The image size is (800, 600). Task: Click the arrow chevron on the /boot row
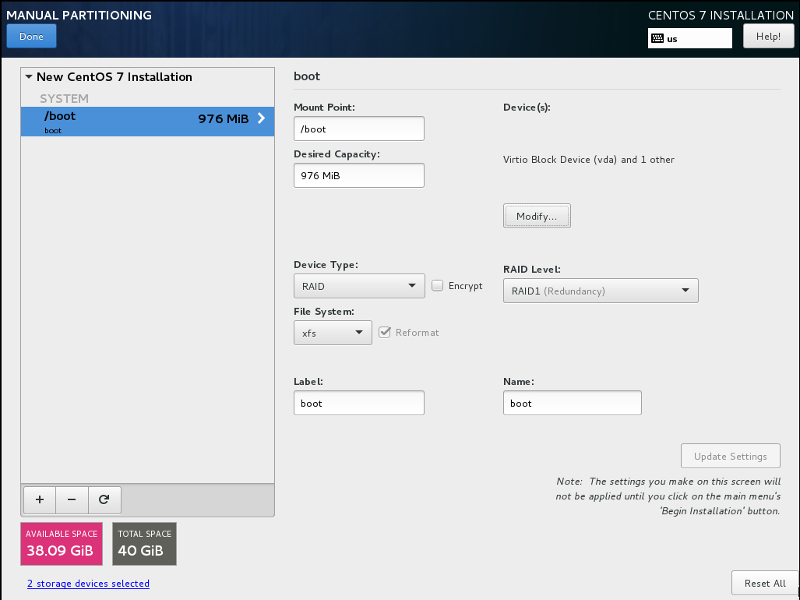click(x=265, y=118)
